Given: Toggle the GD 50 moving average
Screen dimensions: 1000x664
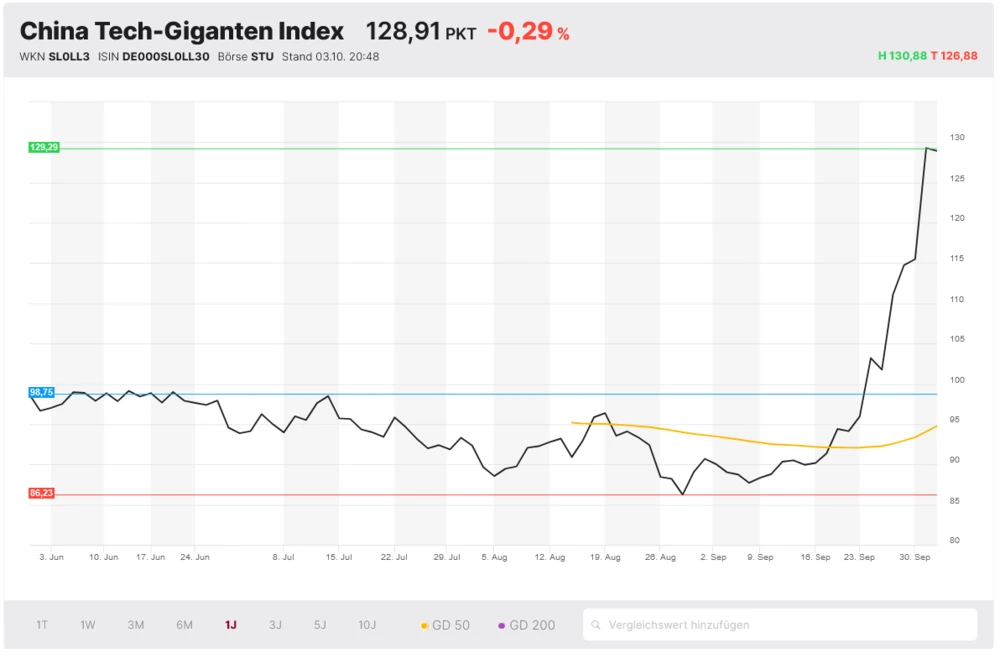Looking at the screenshot, I should coord(448,624).
